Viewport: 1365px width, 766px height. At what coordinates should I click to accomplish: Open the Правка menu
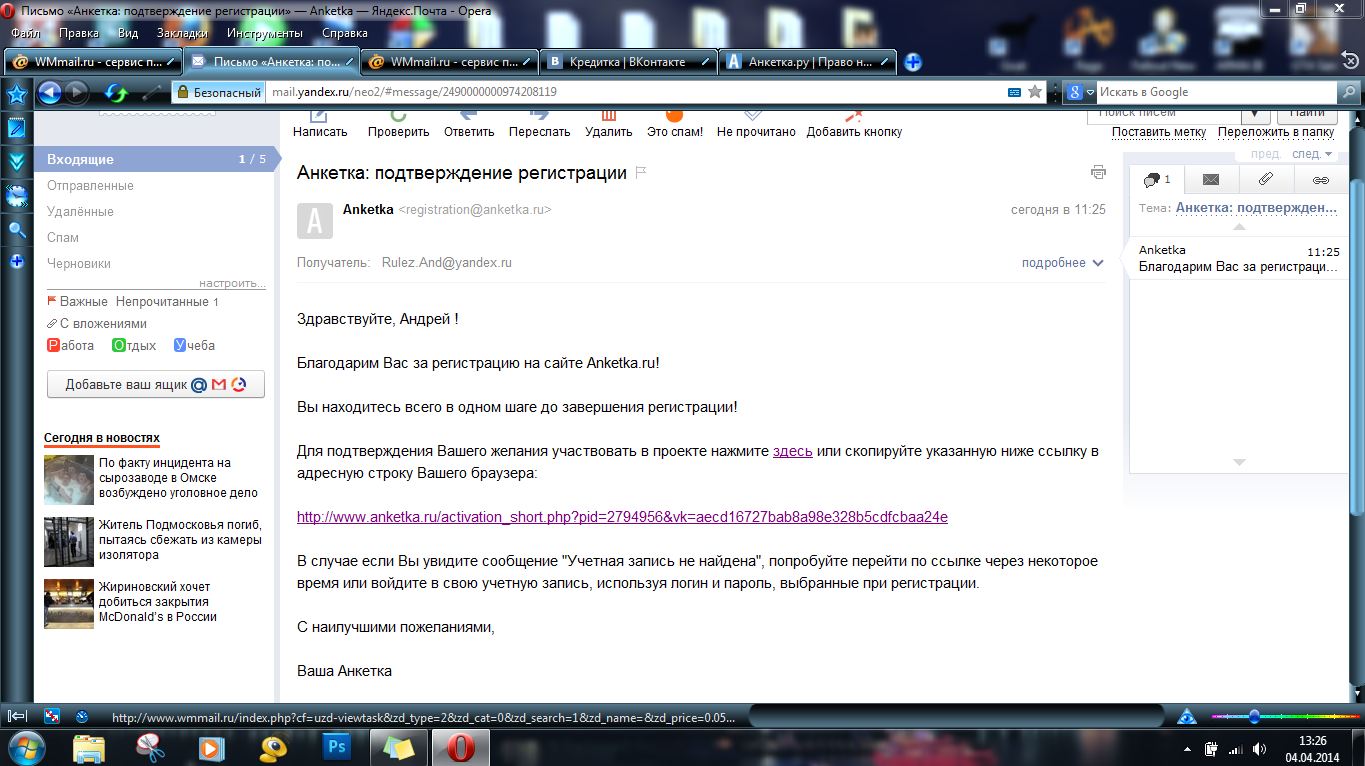point(79,33)
